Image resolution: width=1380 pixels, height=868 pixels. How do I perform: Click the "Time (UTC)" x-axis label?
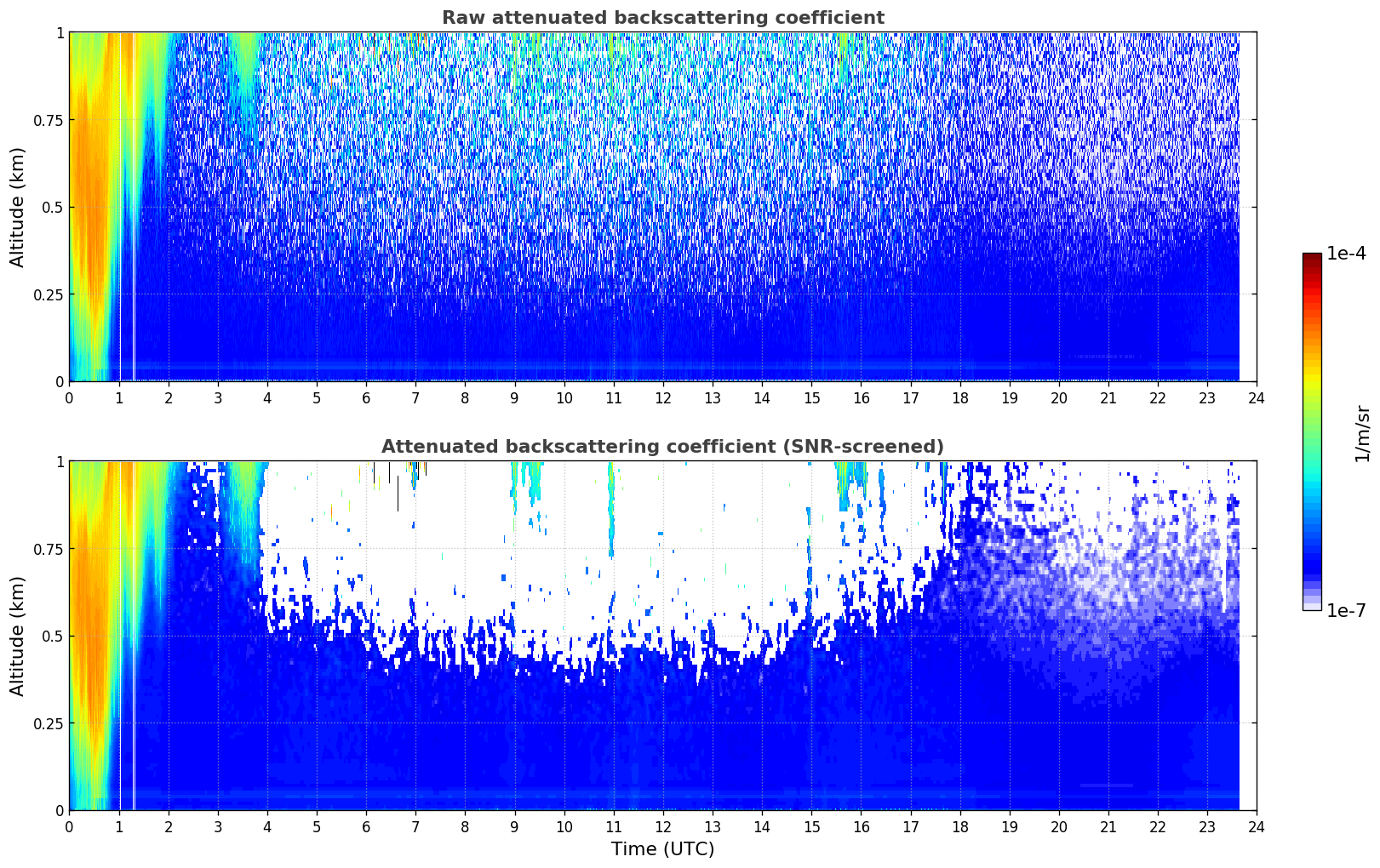click(662, 849)
